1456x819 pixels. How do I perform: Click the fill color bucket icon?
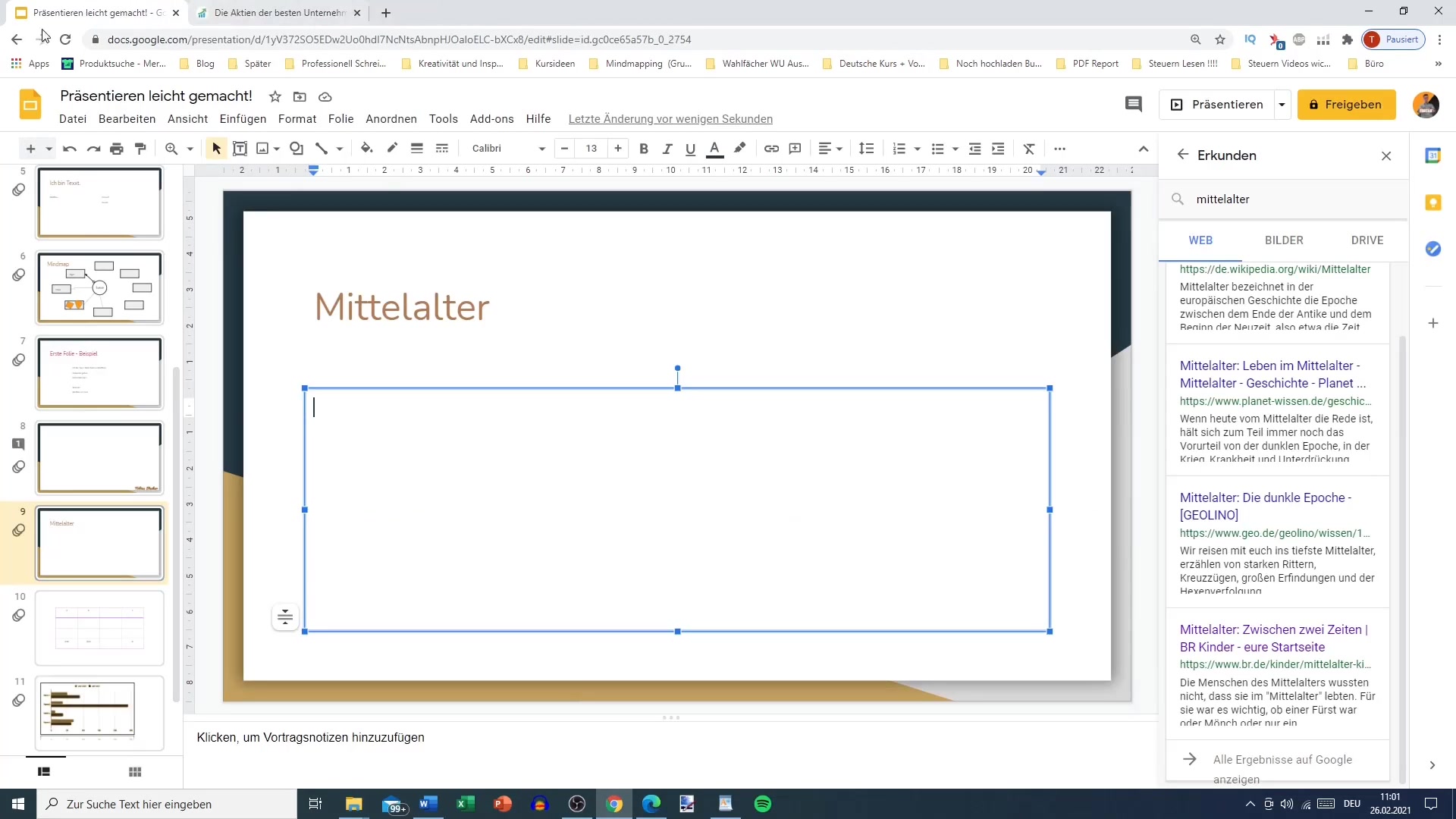(x=367, y=149)
